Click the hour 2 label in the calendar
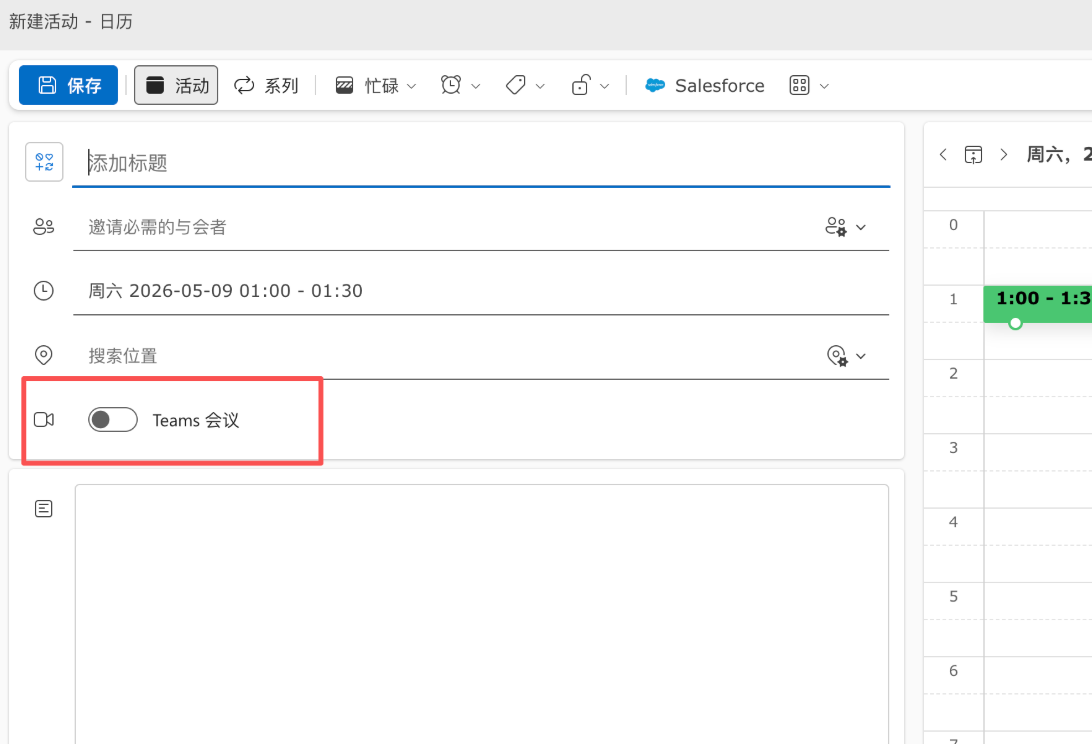The image size is (1092, 744). [x=953, y=373]
